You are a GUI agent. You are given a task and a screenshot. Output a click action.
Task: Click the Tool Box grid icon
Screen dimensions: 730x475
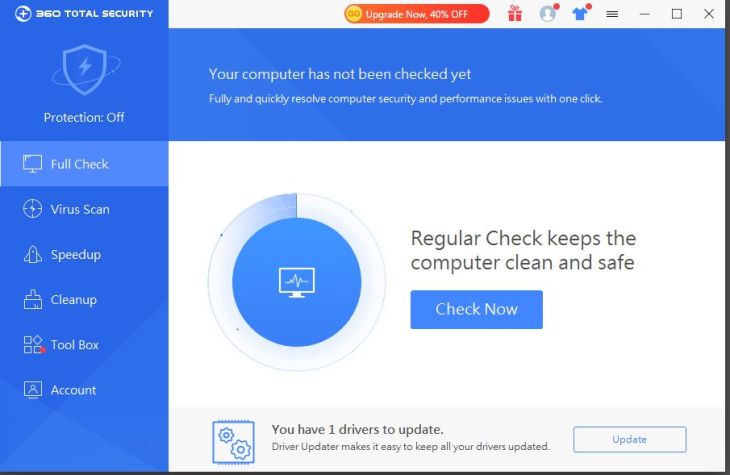click(34, 345)
